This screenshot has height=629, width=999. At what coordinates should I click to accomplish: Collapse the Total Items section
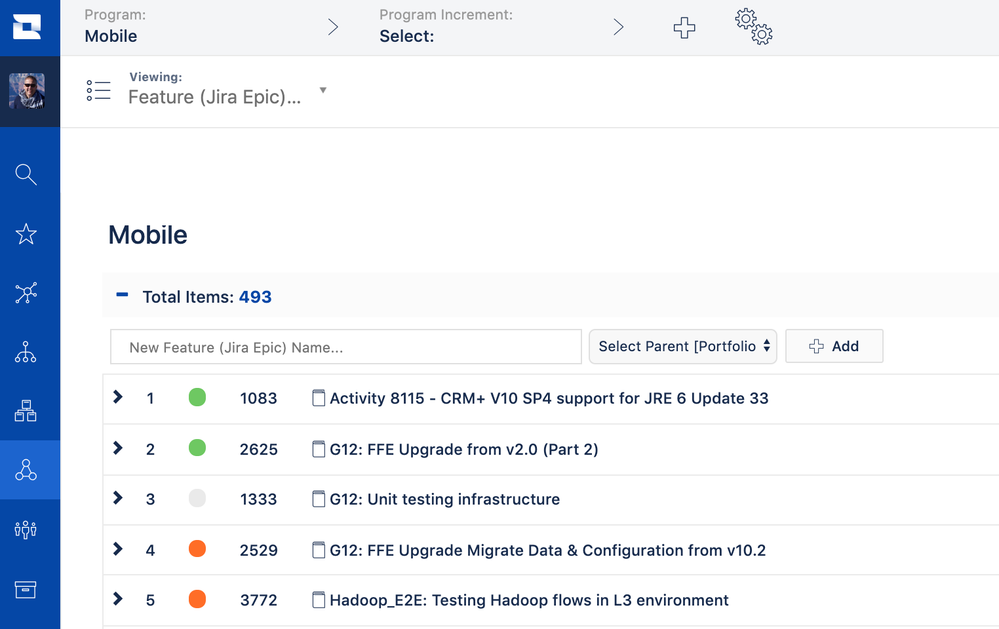click(122, 296)
